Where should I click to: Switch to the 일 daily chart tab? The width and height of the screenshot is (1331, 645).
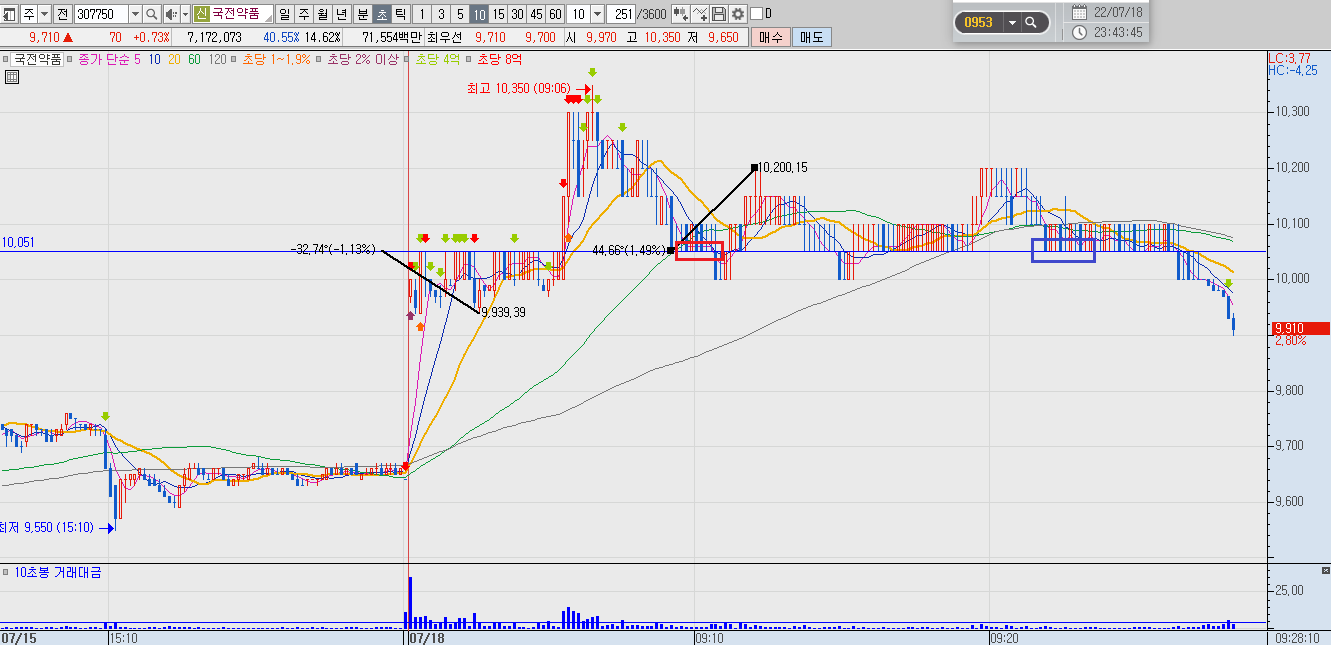tap(285, 14)
